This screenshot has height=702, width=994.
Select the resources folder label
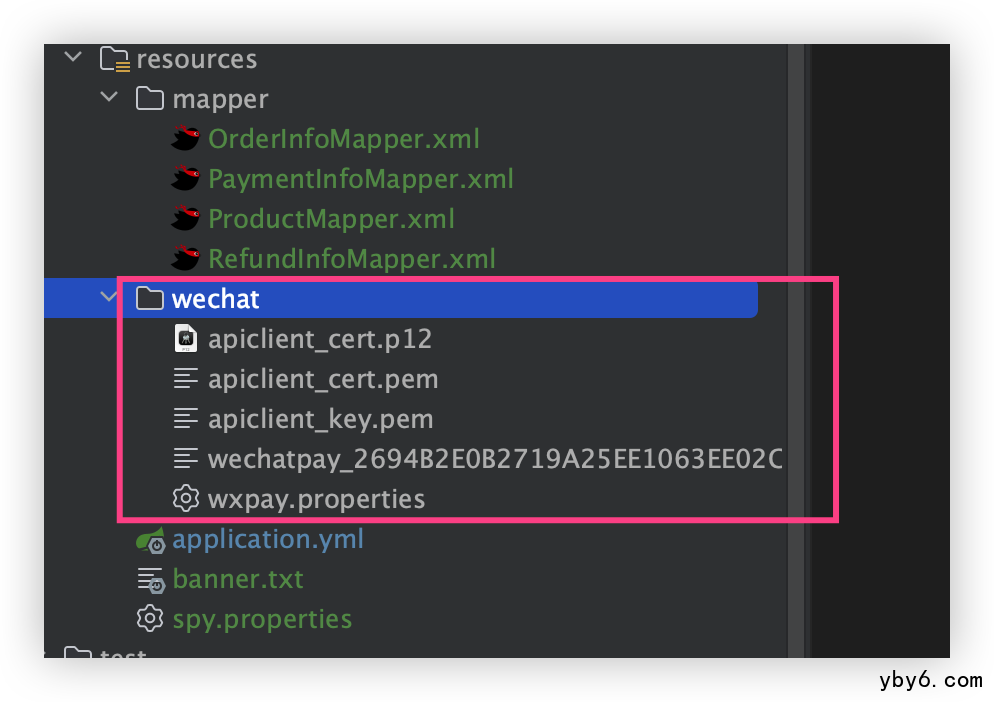pyautogui.click(x=196, y=59)
